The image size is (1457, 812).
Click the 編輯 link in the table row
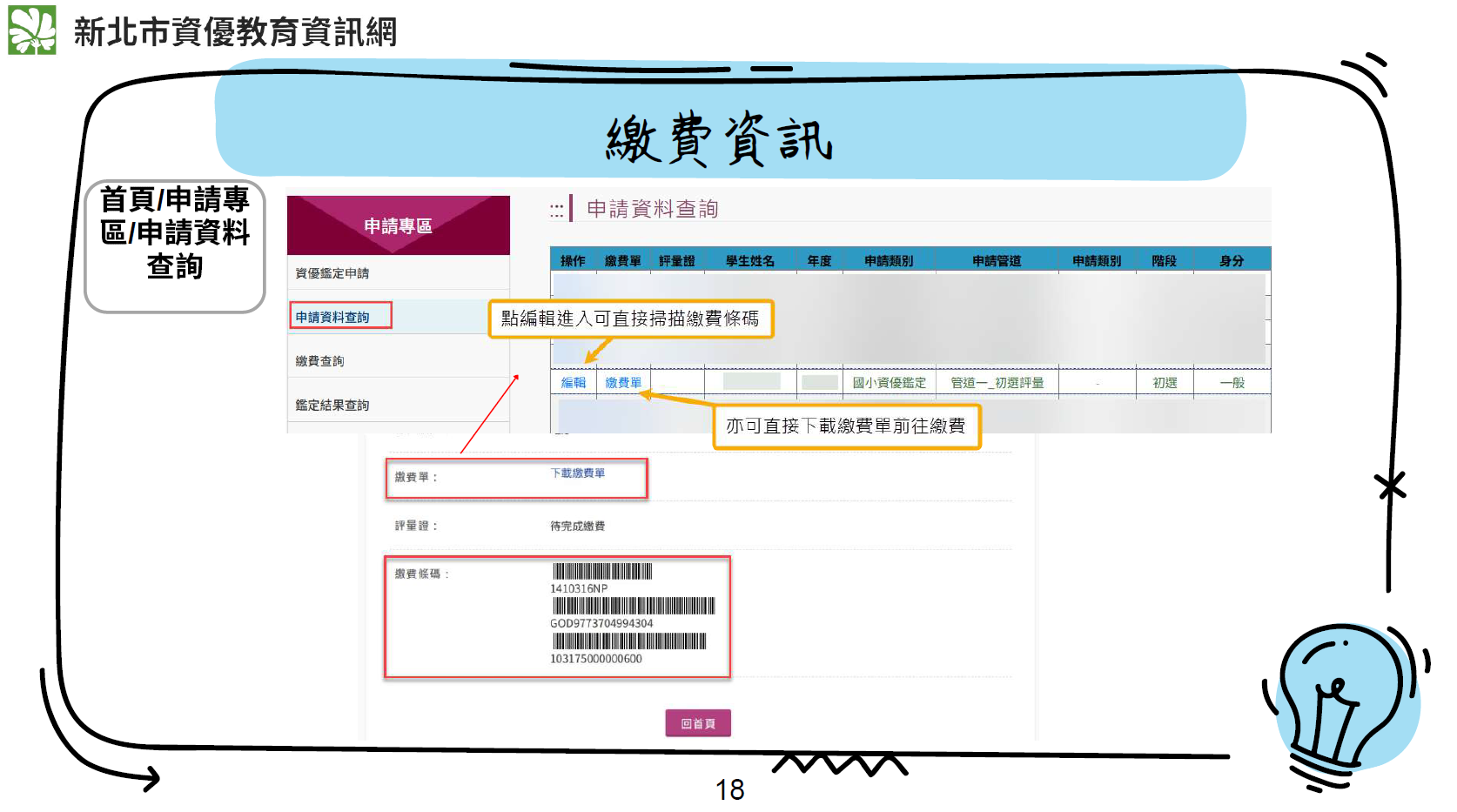(x=573, y=383)
